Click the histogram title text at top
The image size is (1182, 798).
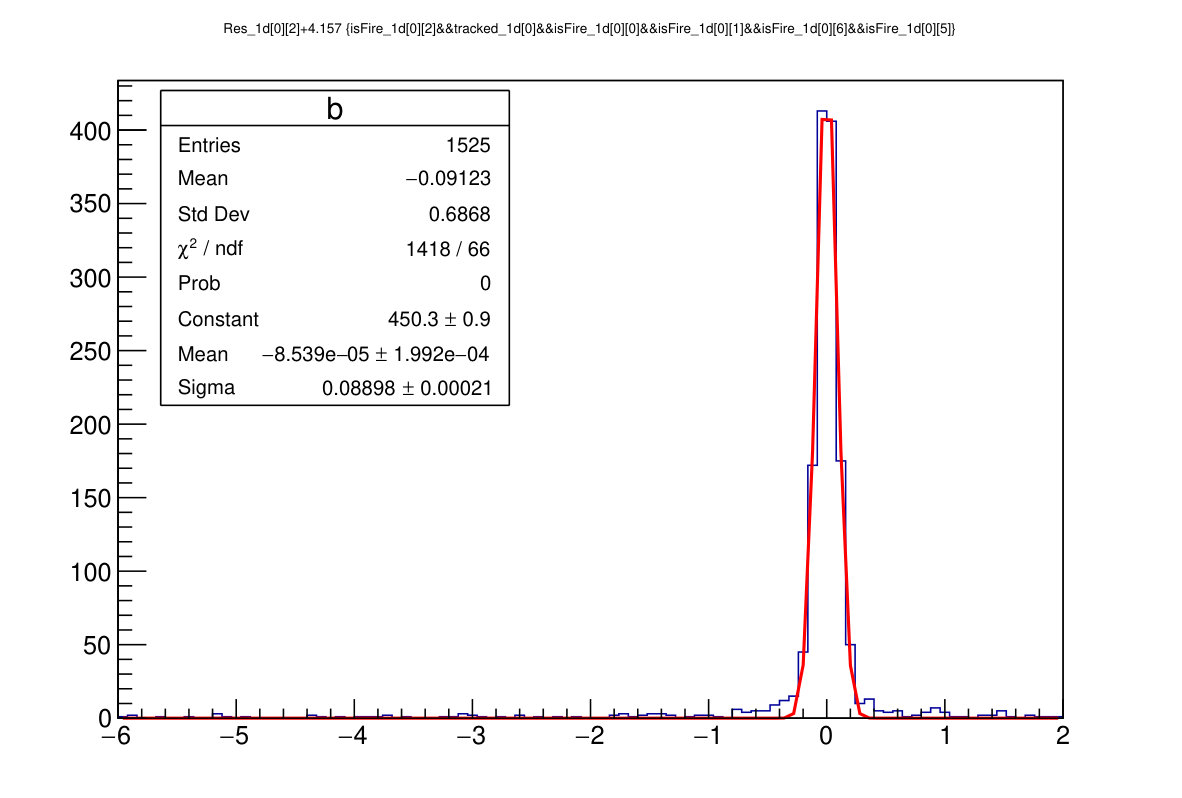point(589,29)
